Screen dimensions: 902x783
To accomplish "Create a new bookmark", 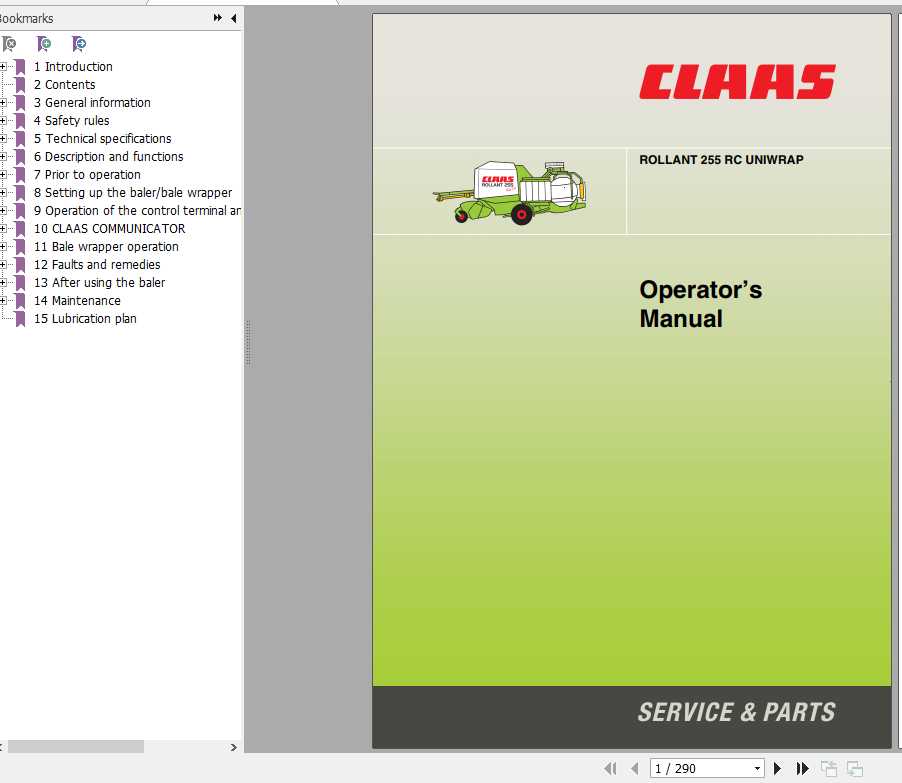I will (44, 43).
